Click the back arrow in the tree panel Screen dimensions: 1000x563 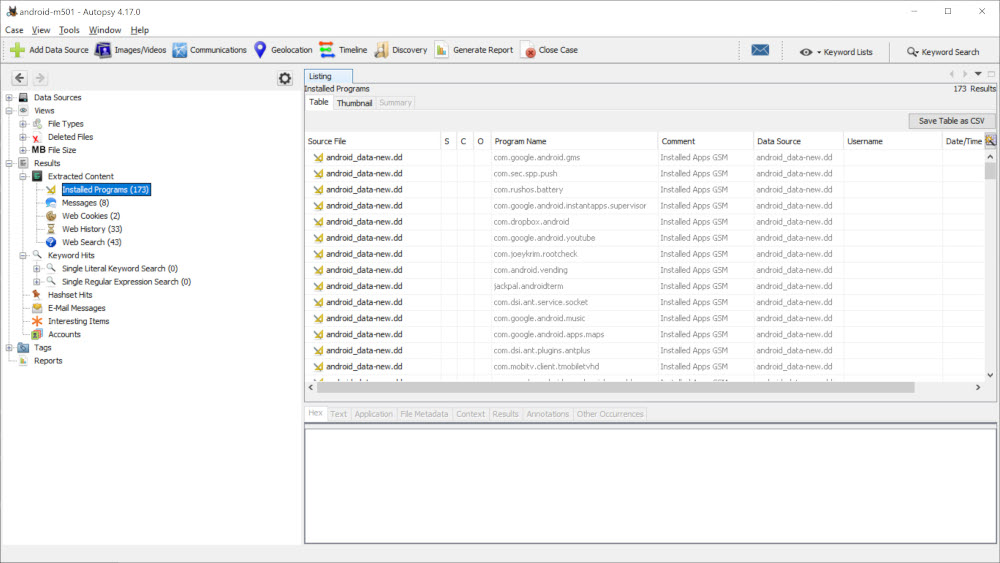[x=19, y=78]
